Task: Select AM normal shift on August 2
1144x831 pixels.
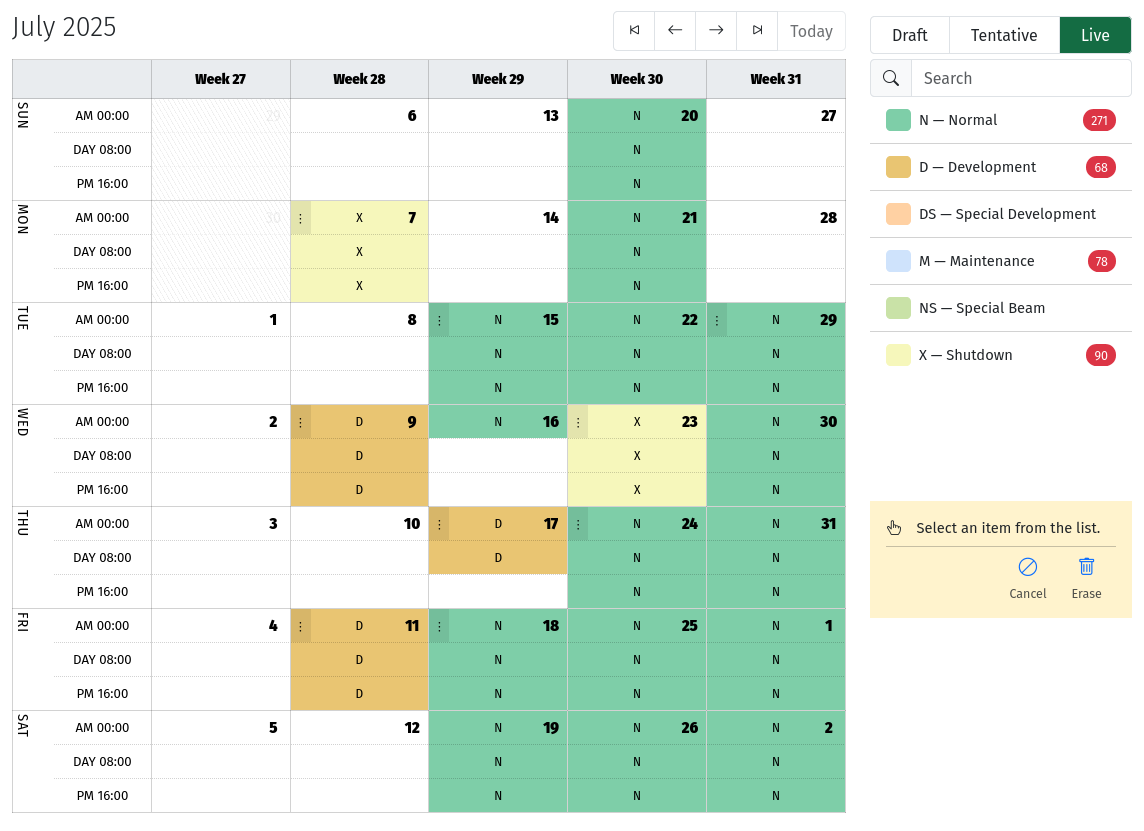Action: pos(776,728)
